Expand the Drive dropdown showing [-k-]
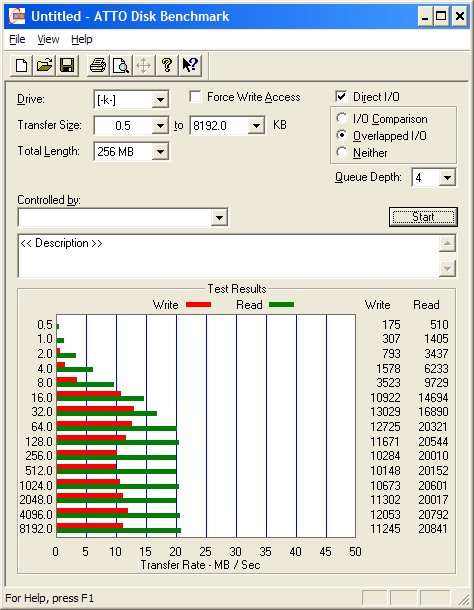The height and width of the screenshot is (610, 474). (x=160, y=100)
